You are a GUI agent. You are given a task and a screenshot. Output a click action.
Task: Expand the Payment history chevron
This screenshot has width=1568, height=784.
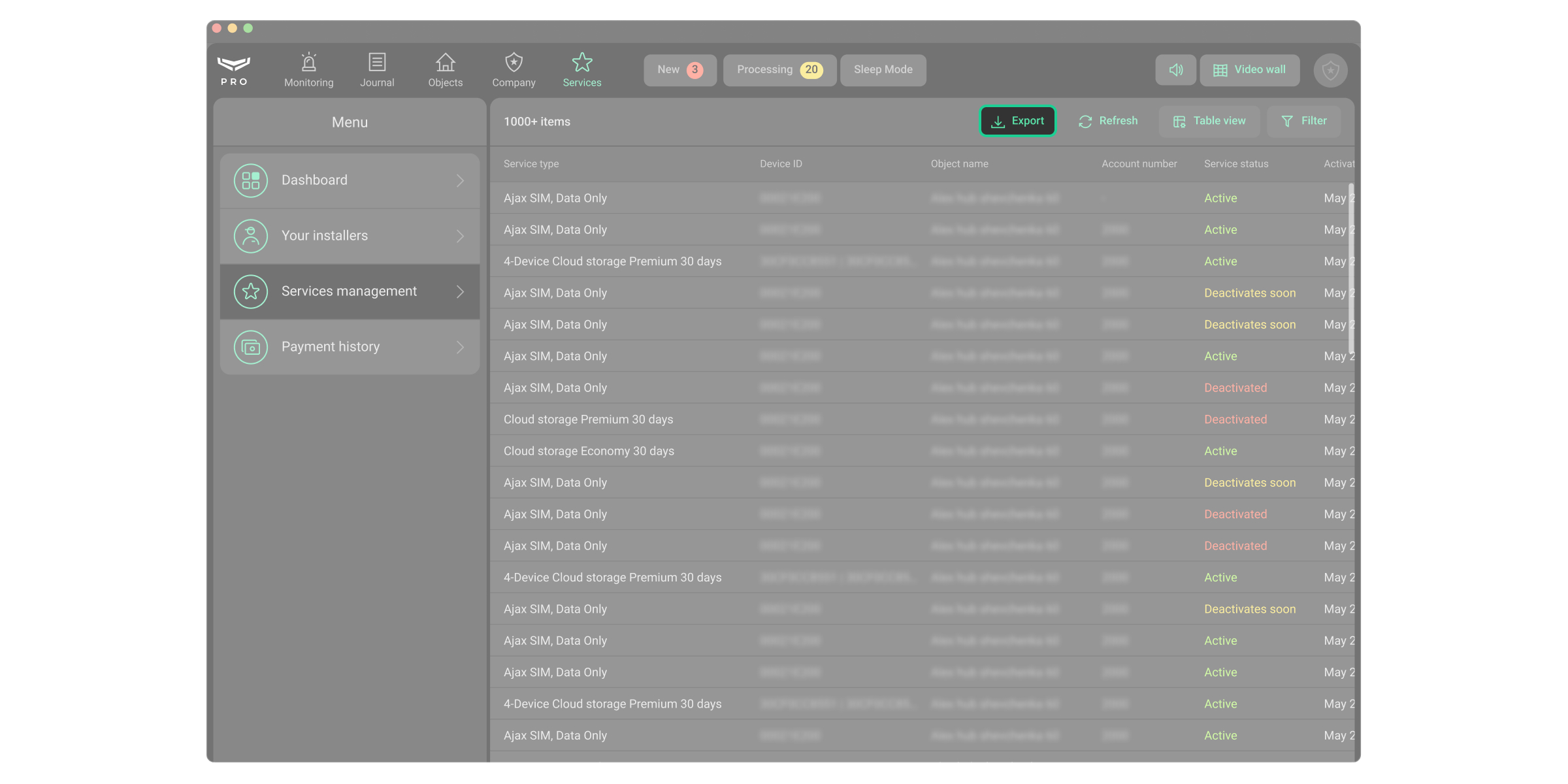click(x=460, y=348)
